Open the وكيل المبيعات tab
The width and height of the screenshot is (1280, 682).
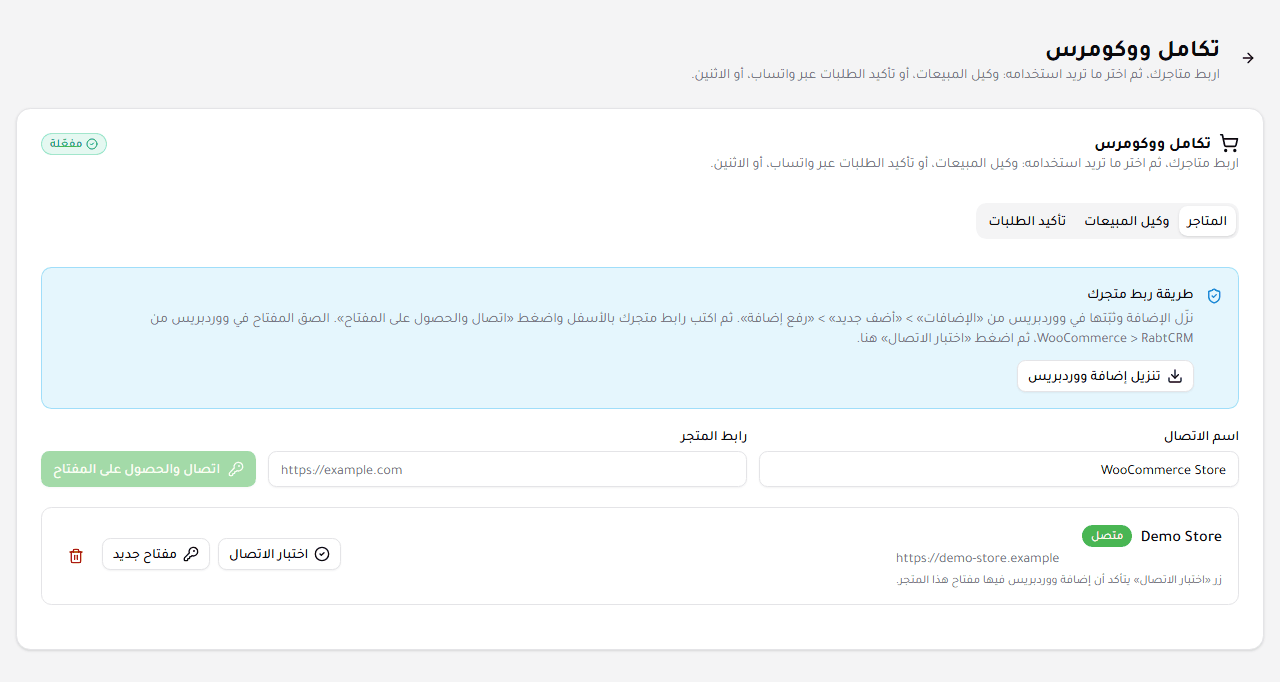[1127, 221]
